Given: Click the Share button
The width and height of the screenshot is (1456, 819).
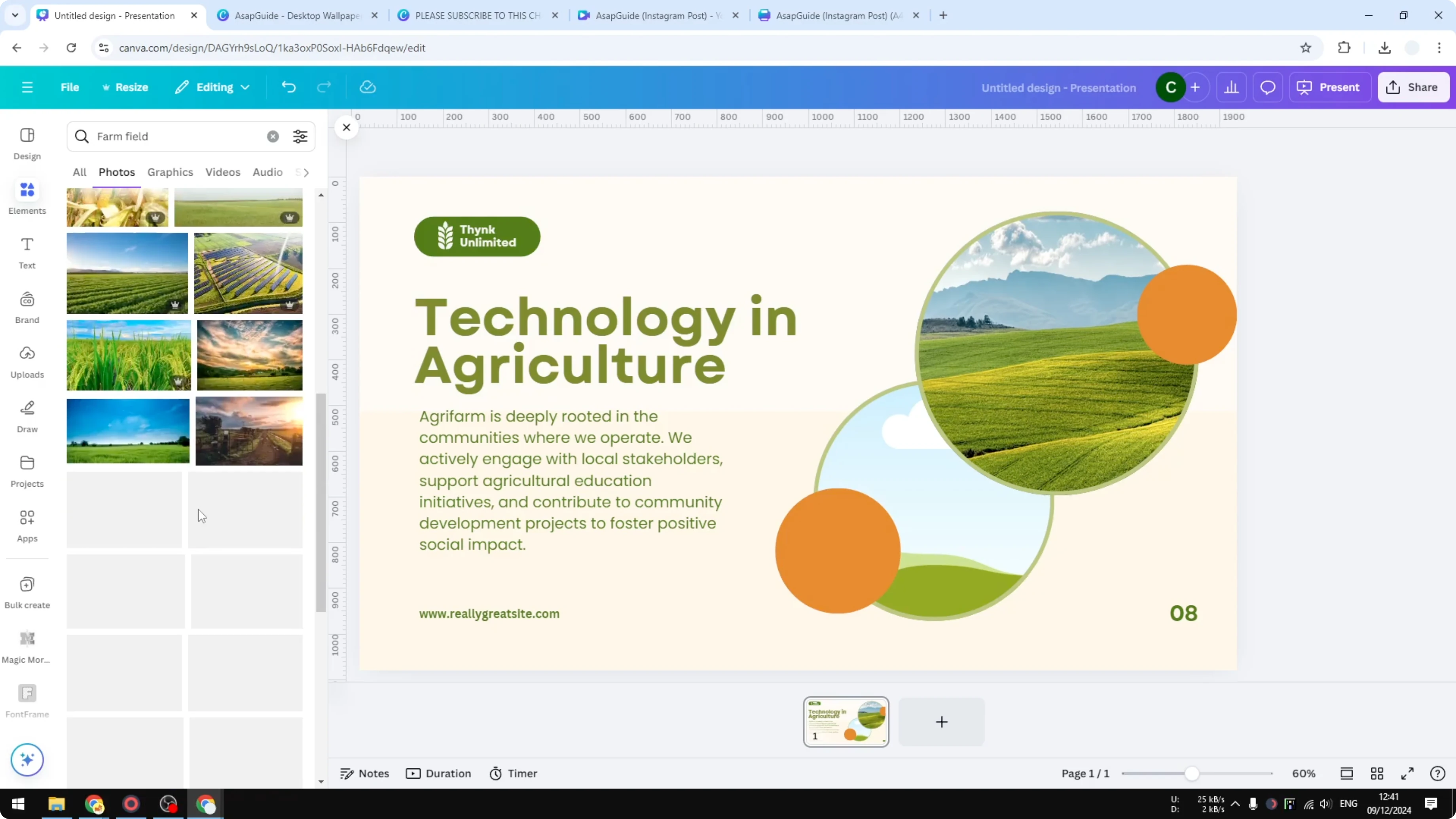Looking at the screenshot, I should coord(1413,87).
